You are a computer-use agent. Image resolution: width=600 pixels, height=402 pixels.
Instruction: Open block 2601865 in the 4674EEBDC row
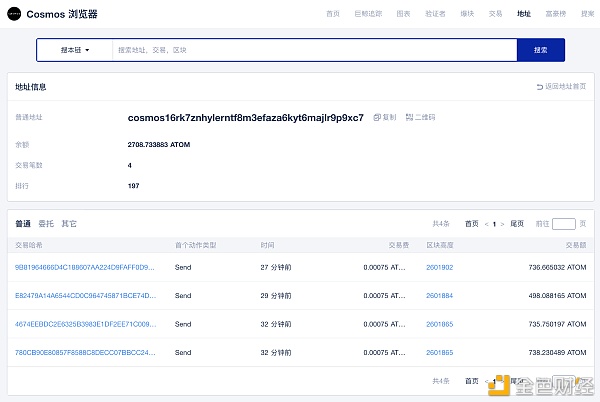click(440, 324)
